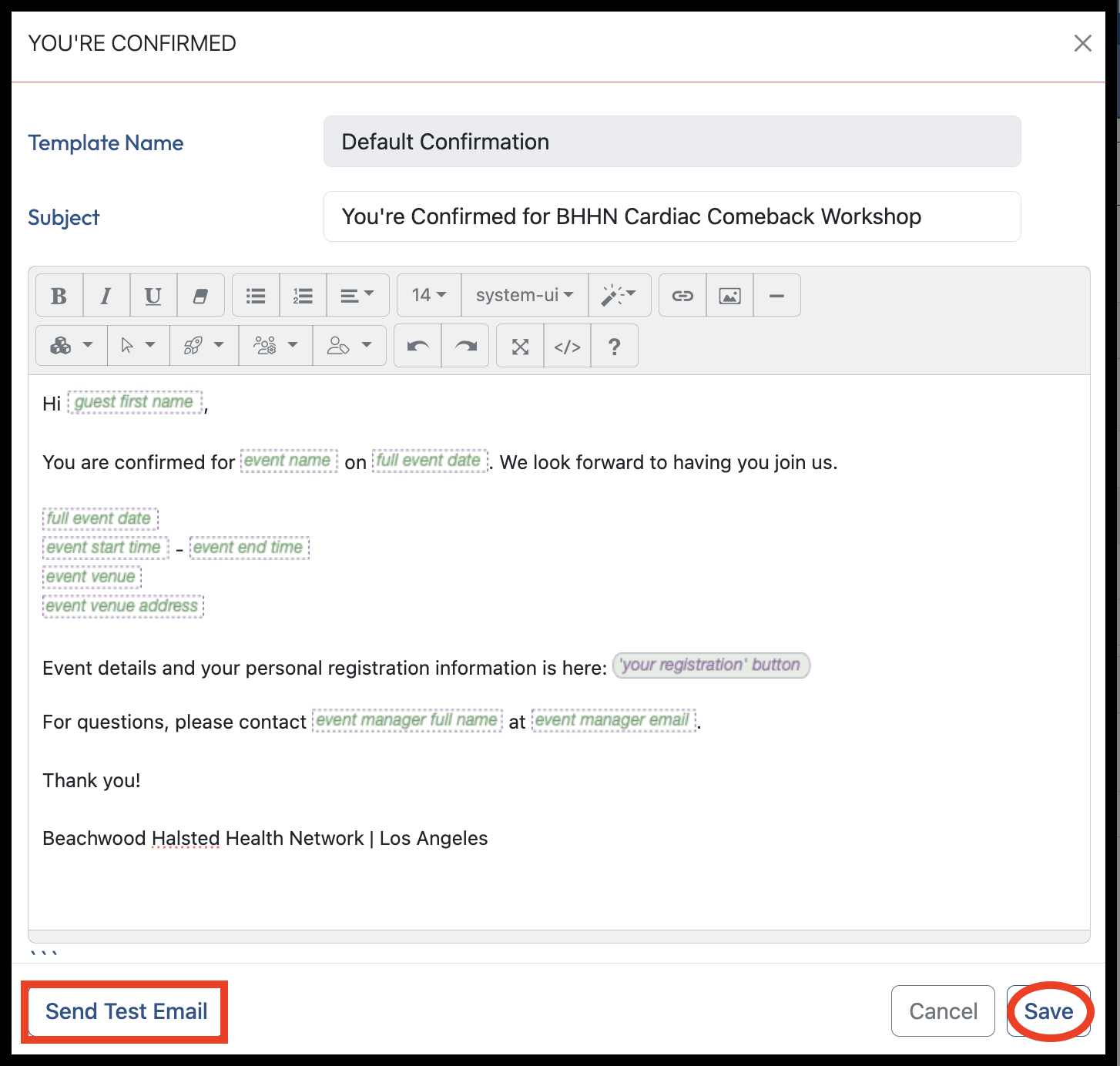Click the Send Test Email button
Image resolution: width=1120 pixels, height=1066 pixels.
click(126, 1011)
